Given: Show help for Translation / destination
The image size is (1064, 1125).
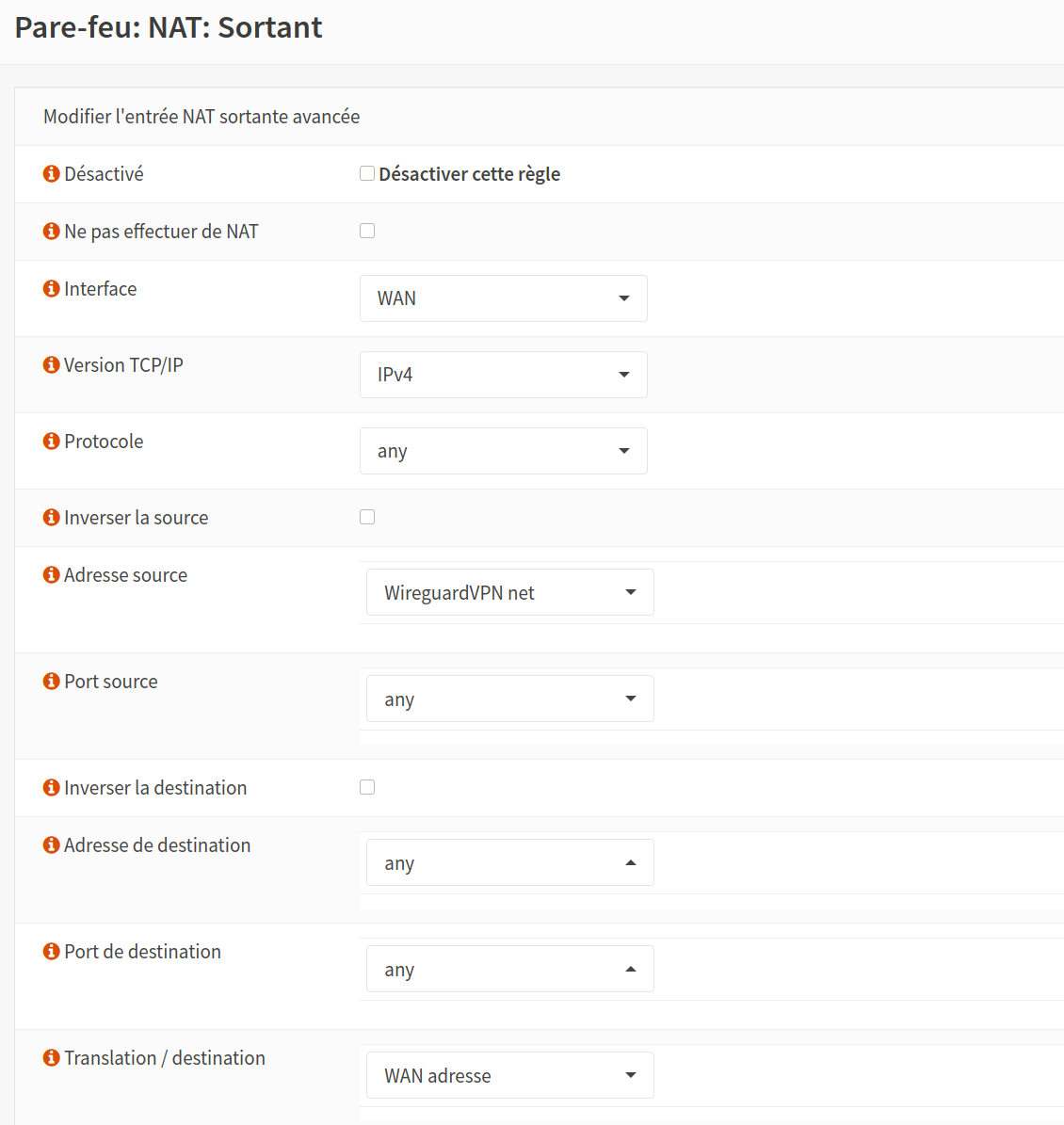Looking at the screenshot, I should pyautogui.click(x=52, y=1058).
